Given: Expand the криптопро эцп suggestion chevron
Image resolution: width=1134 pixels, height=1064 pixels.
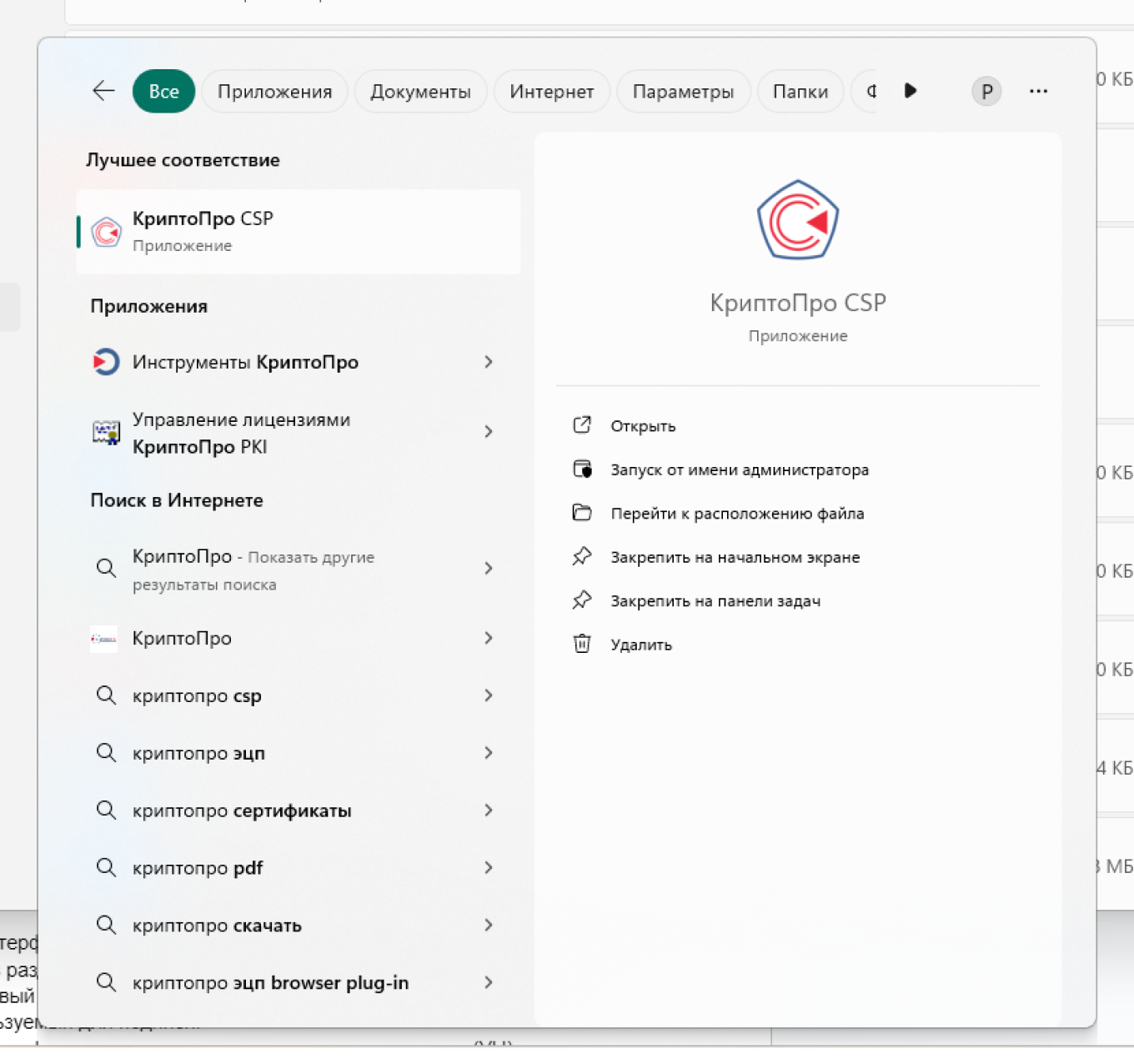Looking at the screenshot, I should point(489,752).
